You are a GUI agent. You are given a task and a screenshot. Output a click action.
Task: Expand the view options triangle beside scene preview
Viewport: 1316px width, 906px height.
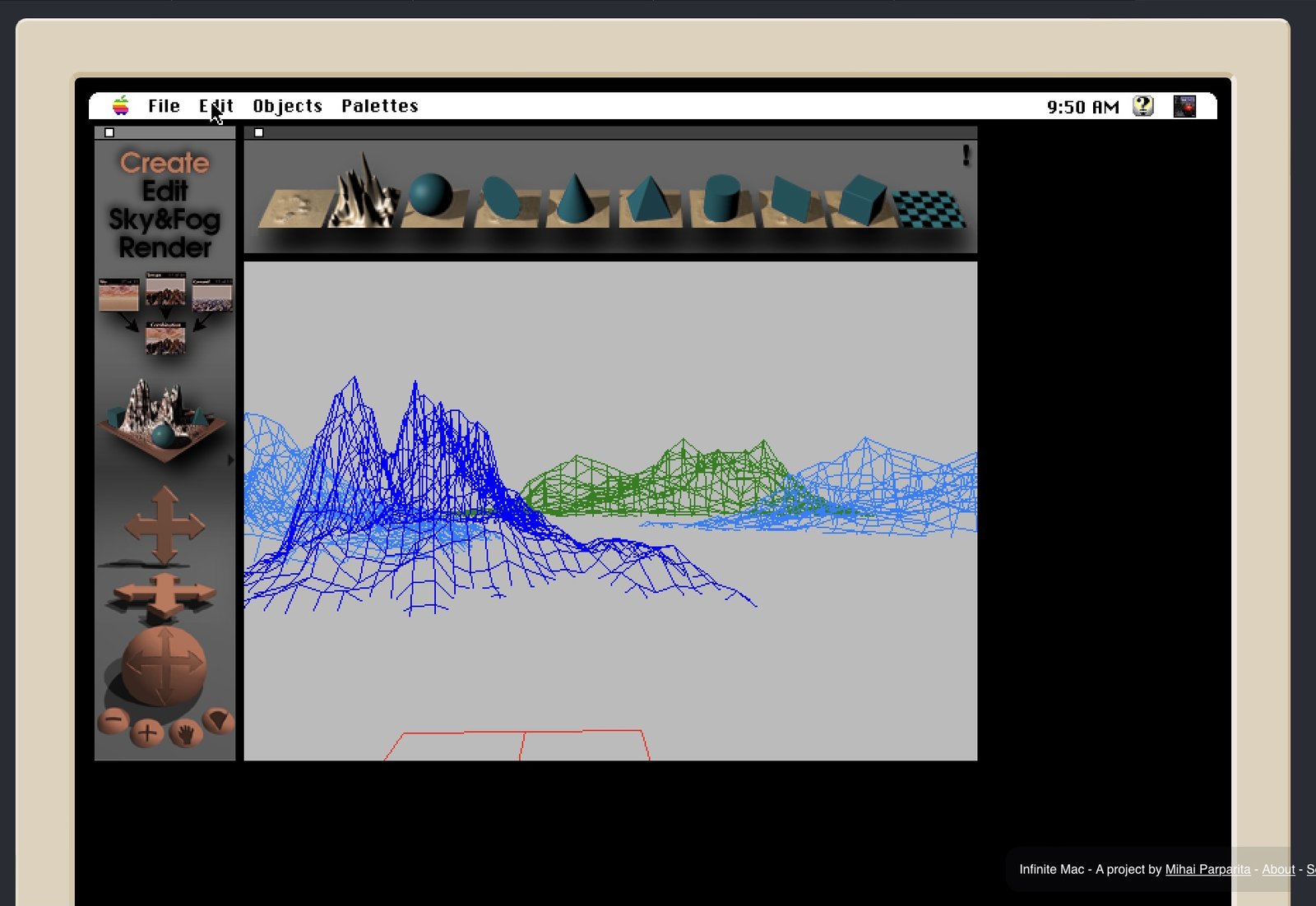click(230, 460)
